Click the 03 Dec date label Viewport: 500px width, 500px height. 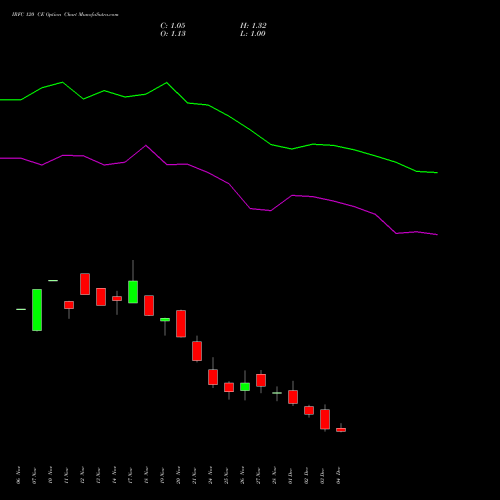pyautogui.click(x=322, y=475)
